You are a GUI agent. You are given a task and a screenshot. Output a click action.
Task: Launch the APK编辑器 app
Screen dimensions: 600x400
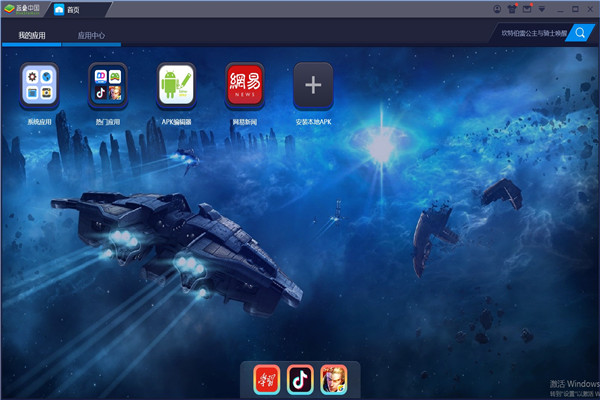click(176, 85)
